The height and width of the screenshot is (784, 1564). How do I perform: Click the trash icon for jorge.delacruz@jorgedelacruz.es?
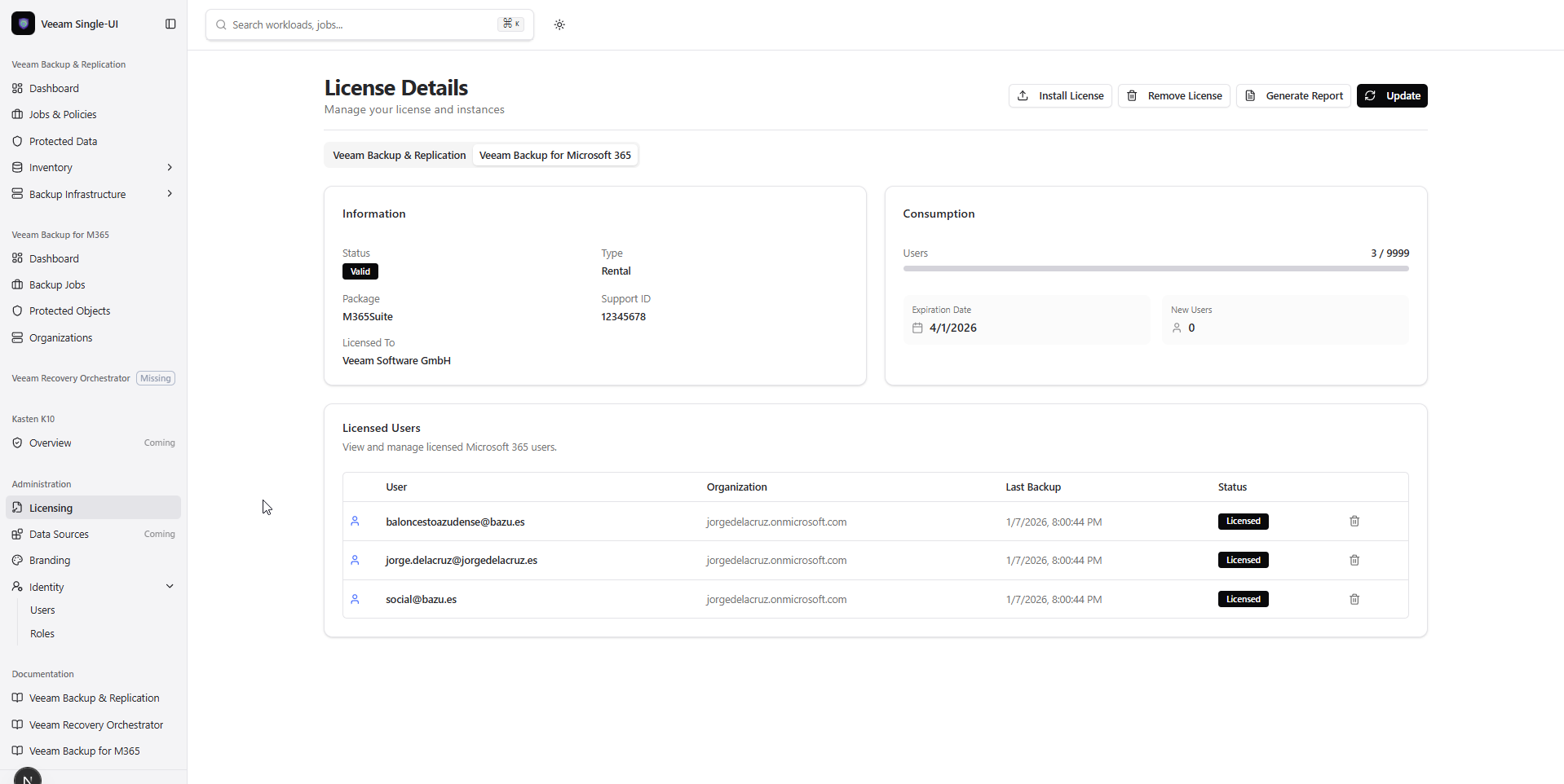(x=1354, y=561)
